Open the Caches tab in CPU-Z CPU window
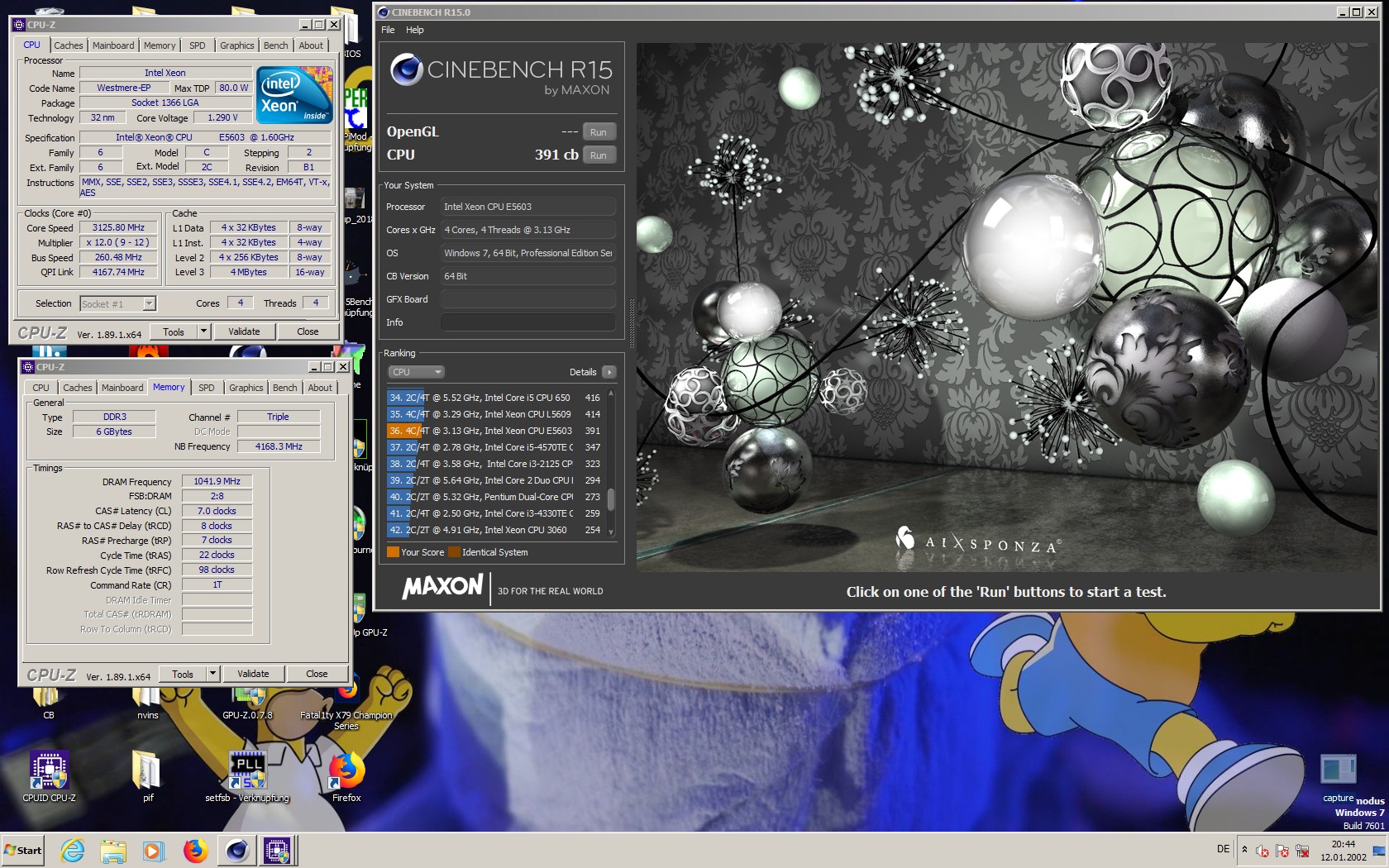The image size is (1389, 868). (x=68, y=45)
